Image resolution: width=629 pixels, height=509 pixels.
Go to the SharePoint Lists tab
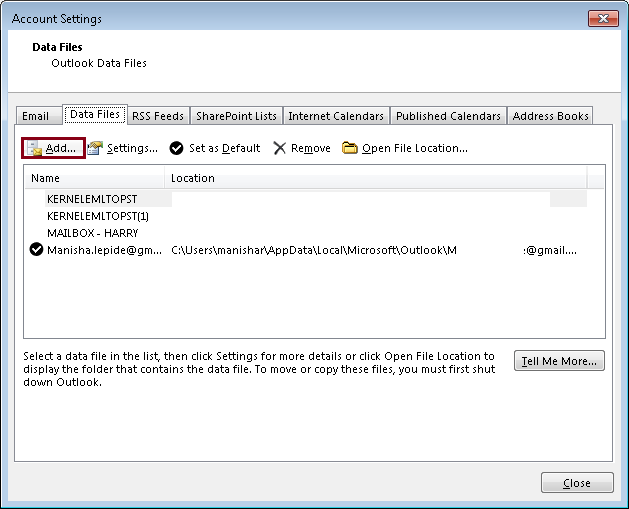point(236,116)
